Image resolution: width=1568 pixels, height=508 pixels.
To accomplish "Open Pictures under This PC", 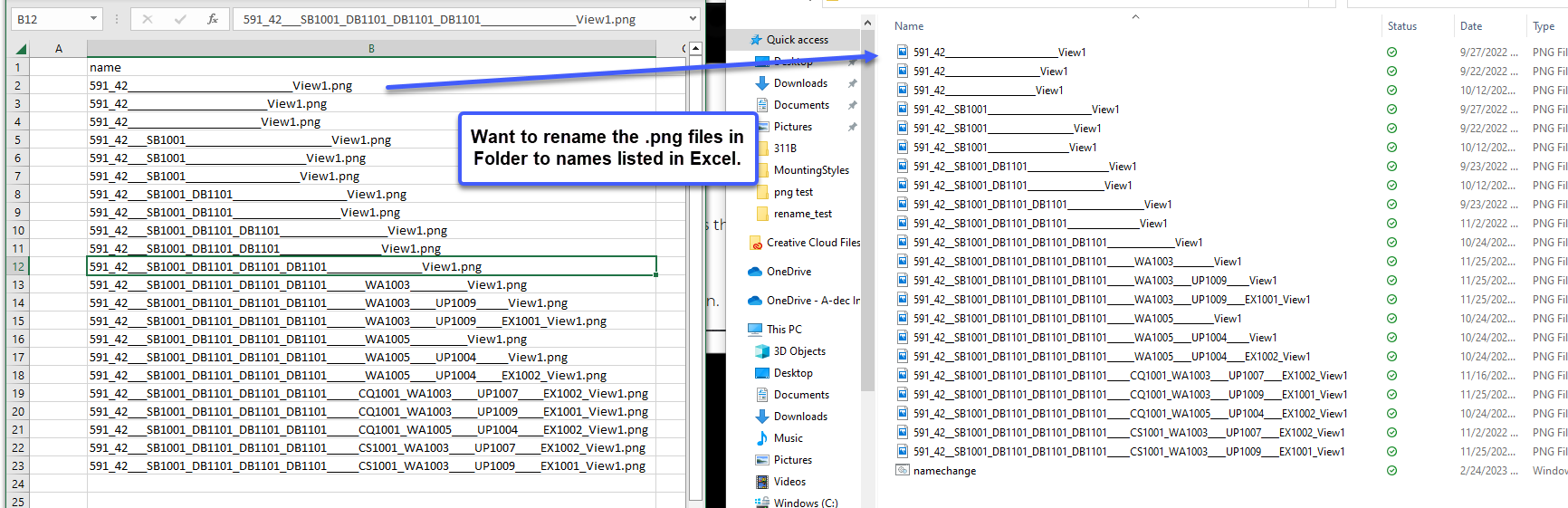I will [792, 460].
